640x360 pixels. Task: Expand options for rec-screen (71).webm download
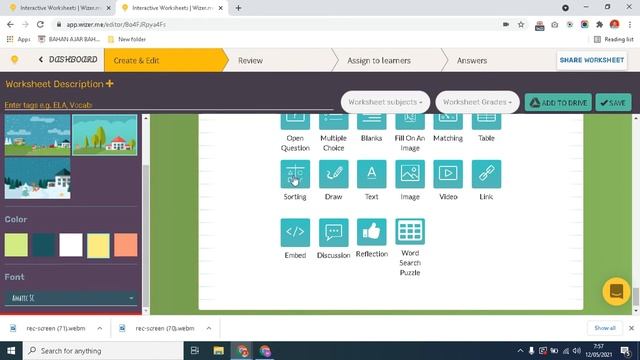coord(100,328)
